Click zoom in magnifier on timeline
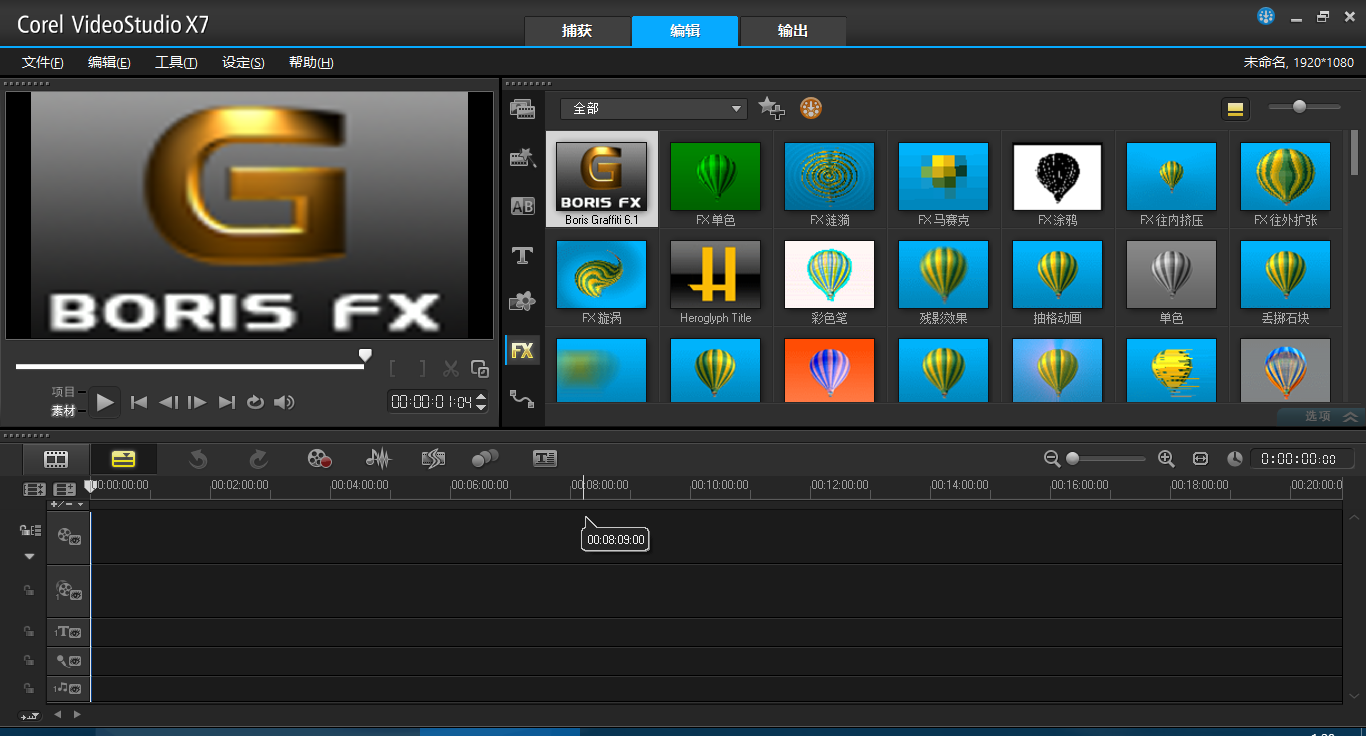Viewport: 1366px width, 736px height. pos(1166,458)
